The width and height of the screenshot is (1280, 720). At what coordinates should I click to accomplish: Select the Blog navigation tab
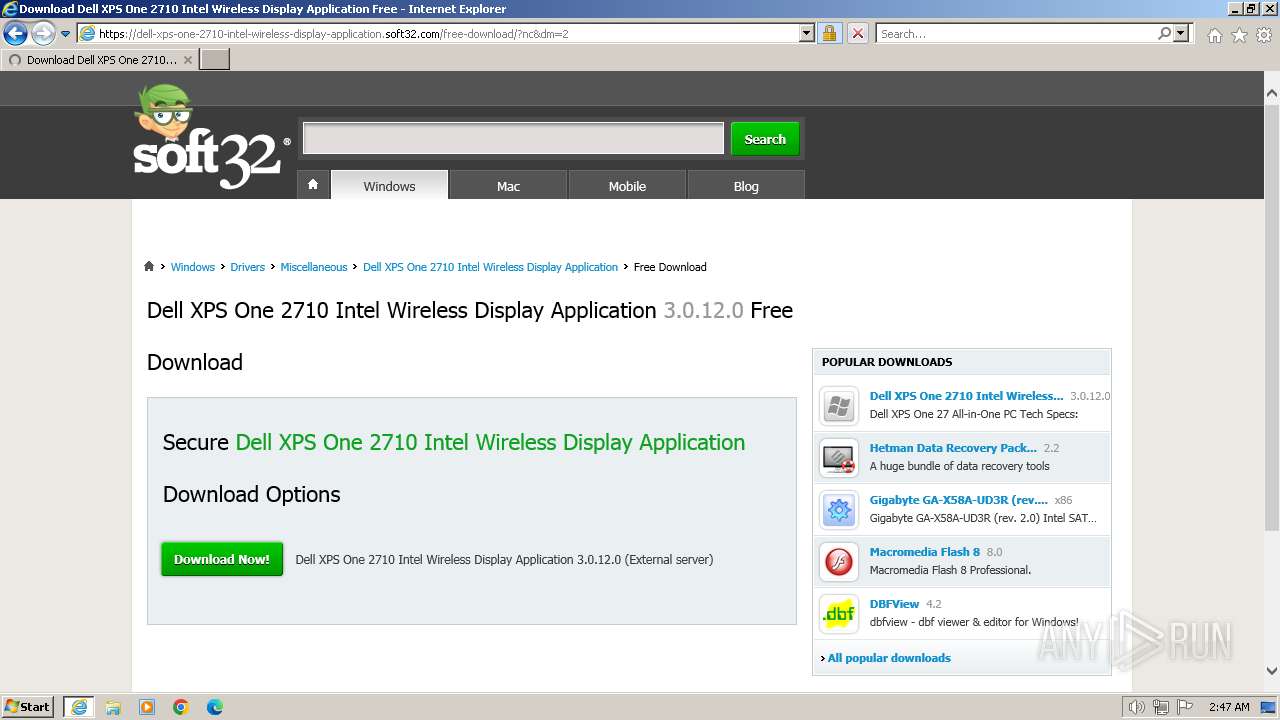click(746, 185)
